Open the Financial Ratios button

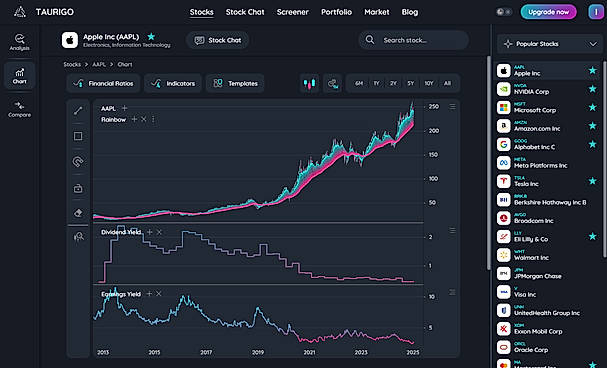(103, 84)
